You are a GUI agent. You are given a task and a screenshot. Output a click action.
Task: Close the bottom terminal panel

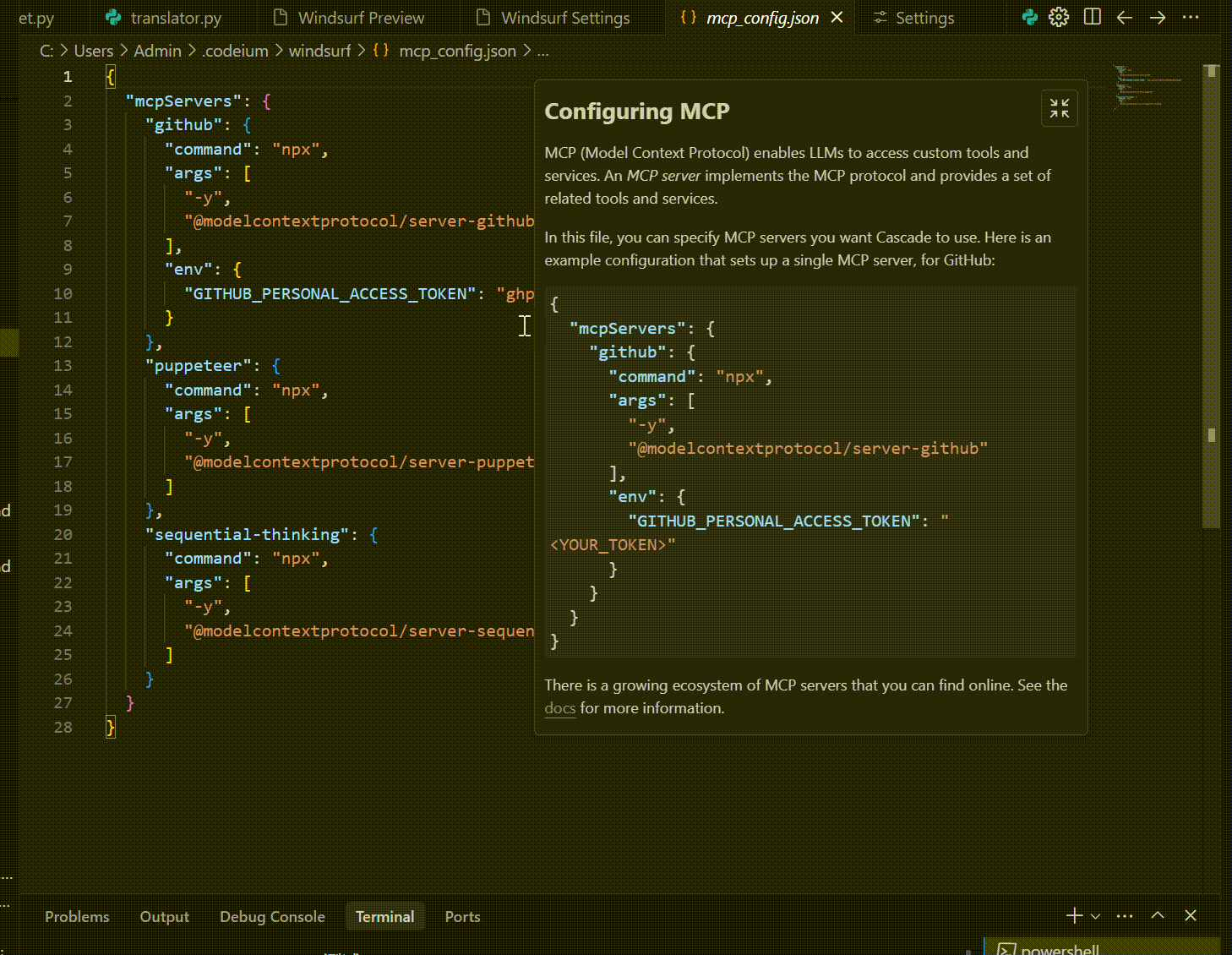(x=1191, y=916)
